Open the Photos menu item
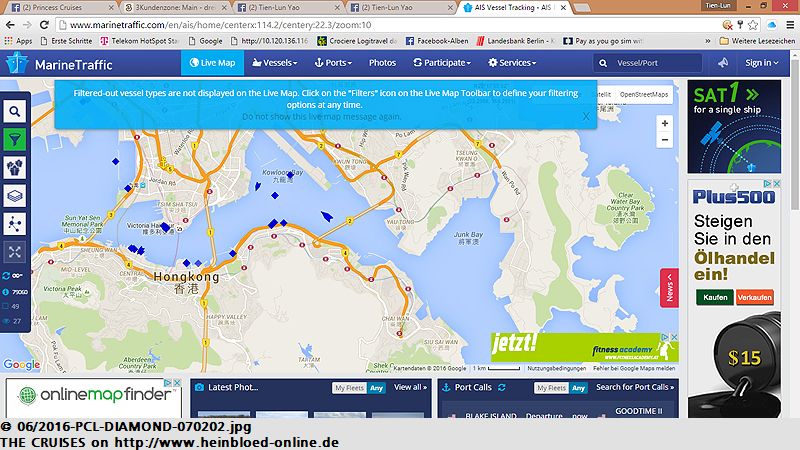 [382, 63]
